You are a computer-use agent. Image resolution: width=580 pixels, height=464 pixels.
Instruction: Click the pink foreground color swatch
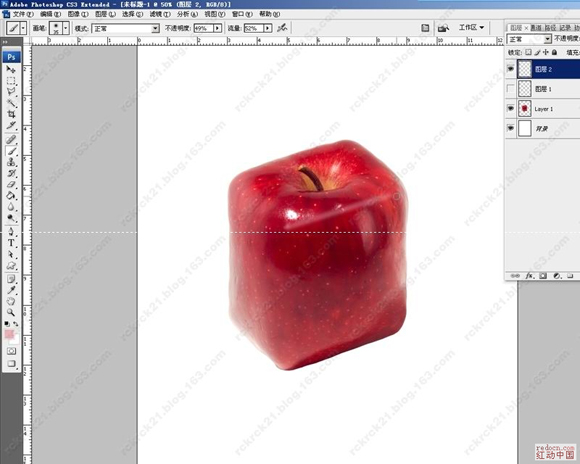pyautogui.click(x=9, y=334)
